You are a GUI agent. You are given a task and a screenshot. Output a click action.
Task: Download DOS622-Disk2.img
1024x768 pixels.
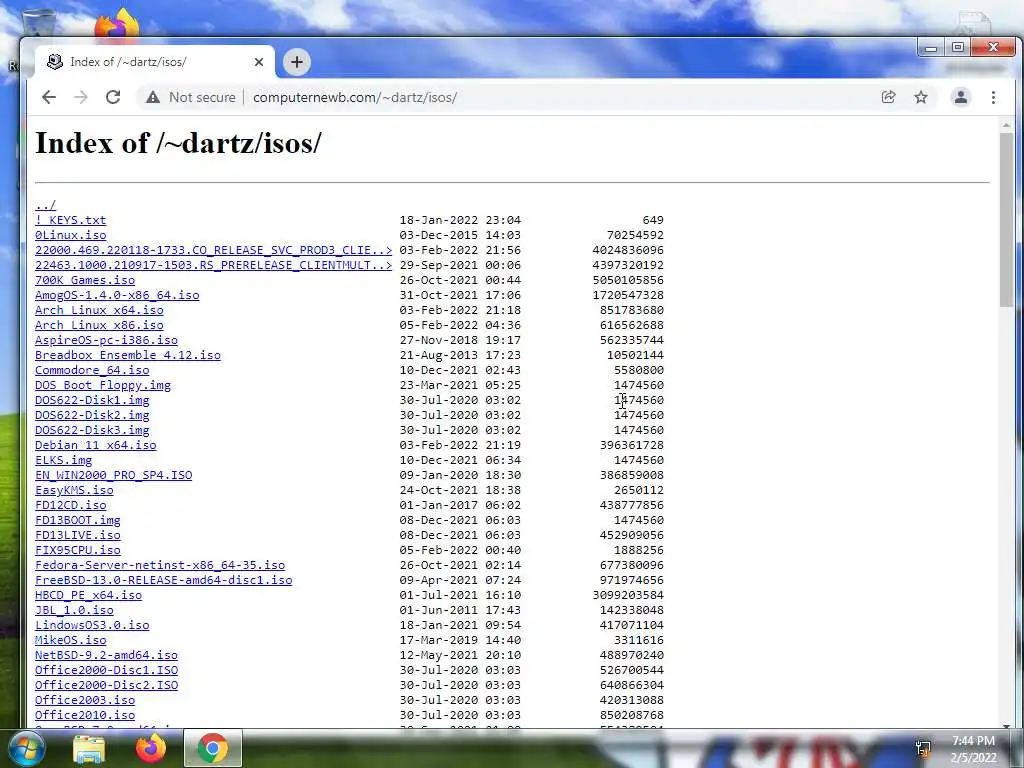(x=92, y=415)
